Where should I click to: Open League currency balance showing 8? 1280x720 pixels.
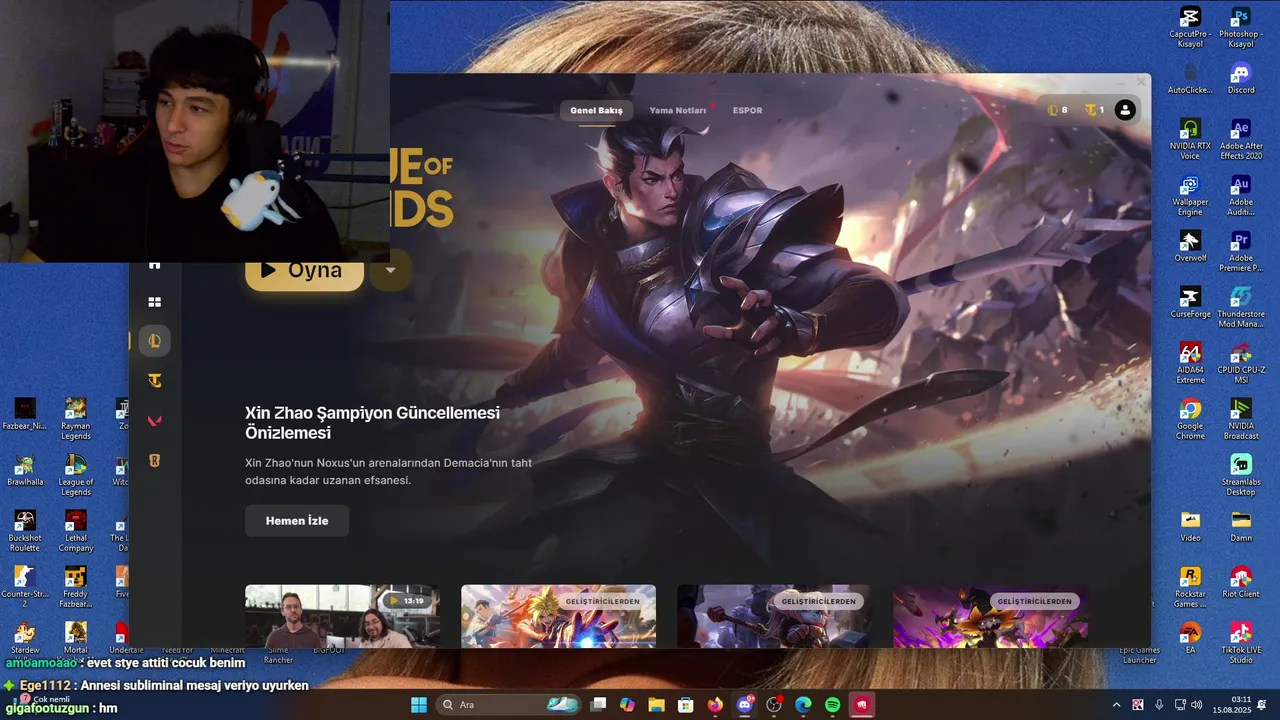[1058, 110]
